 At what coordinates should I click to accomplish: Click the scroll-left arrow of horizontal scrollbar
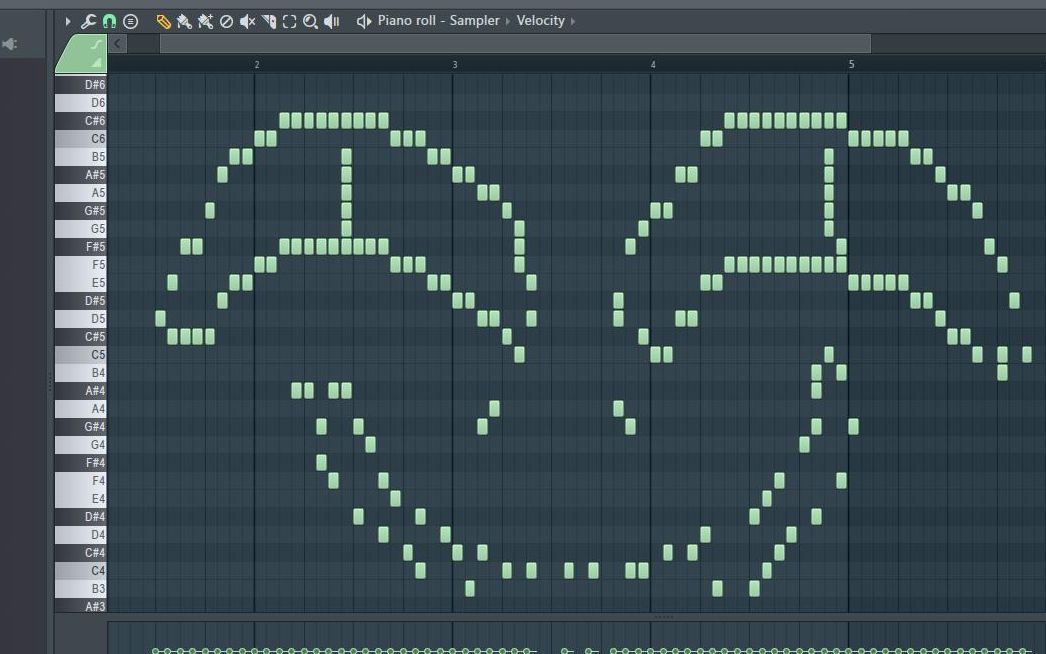pyautogui.click(x=117, y=44)
